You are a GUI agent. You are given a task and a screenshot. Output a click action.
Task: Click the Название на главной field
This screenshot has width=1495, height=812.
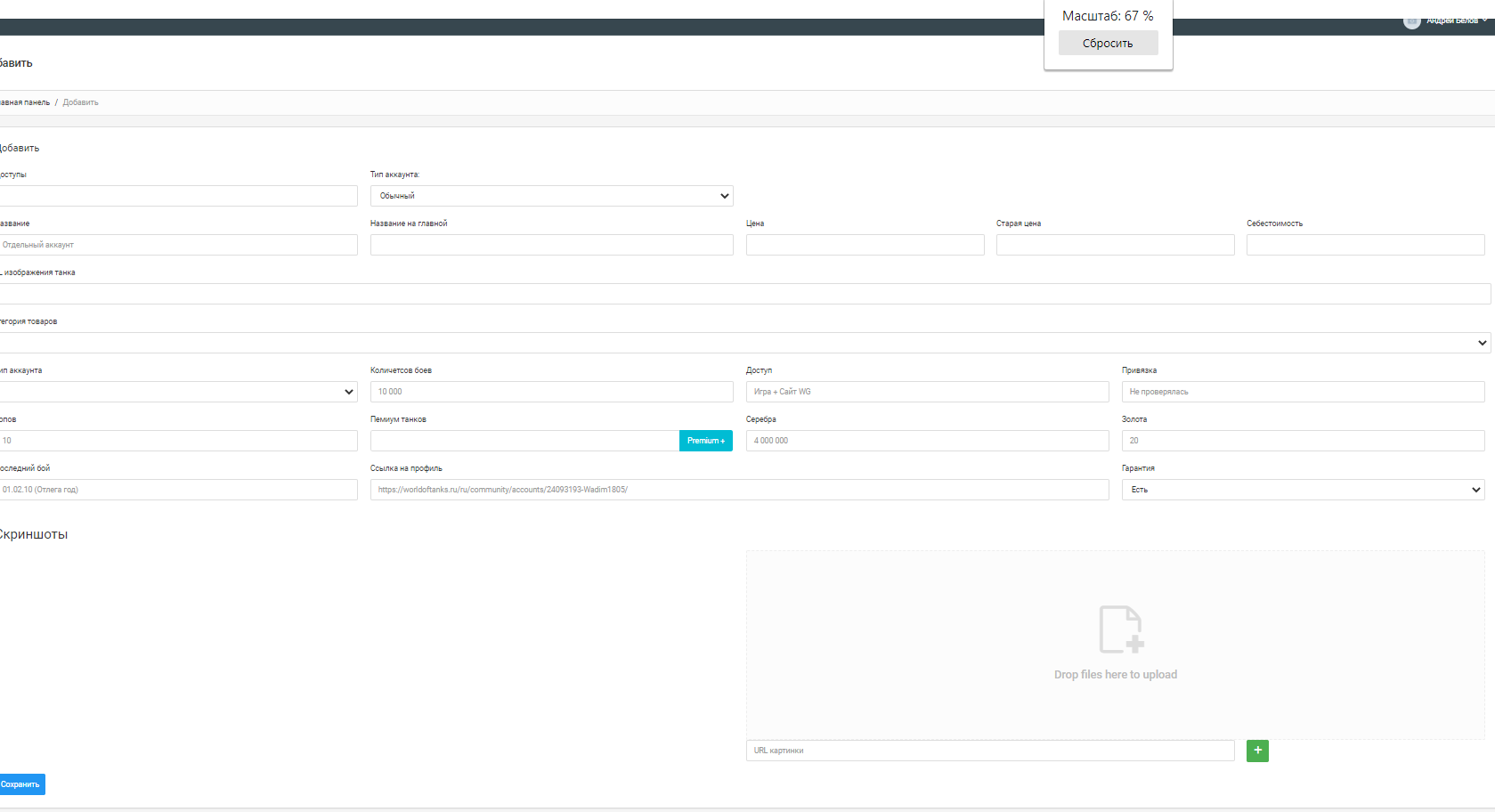[x=551, y=245]
